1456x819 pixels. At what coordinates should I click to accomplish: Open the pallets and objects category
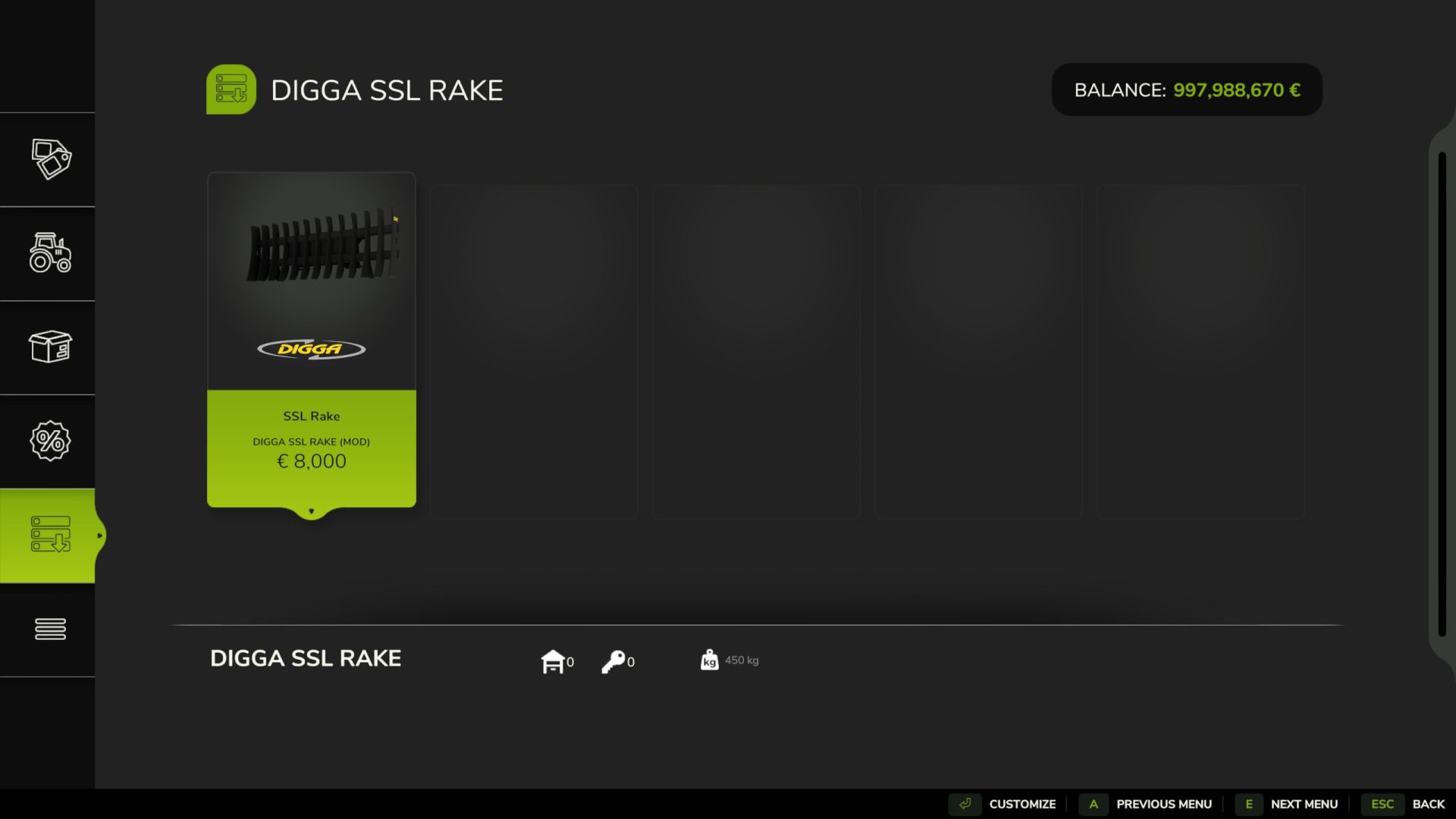(x=49, y=348)
